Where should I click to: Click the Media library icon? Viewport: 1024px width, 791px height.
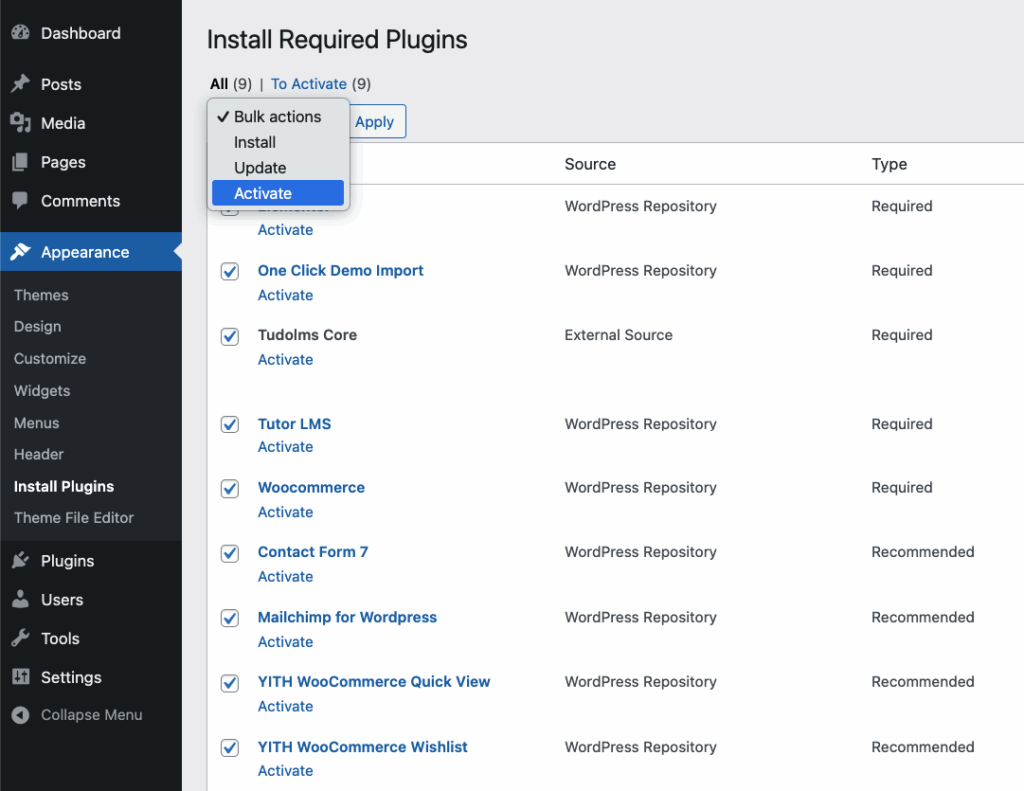tap(20, 123)
